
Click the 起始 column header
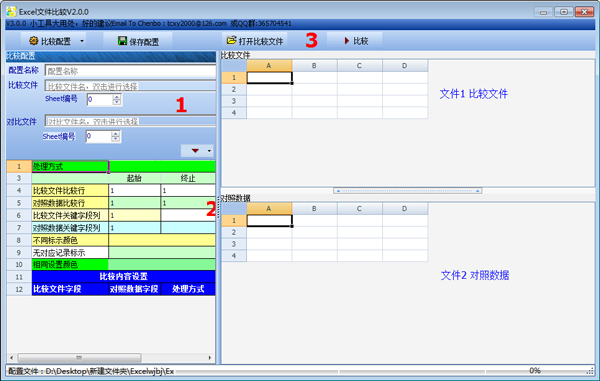(x=135, y=178)
